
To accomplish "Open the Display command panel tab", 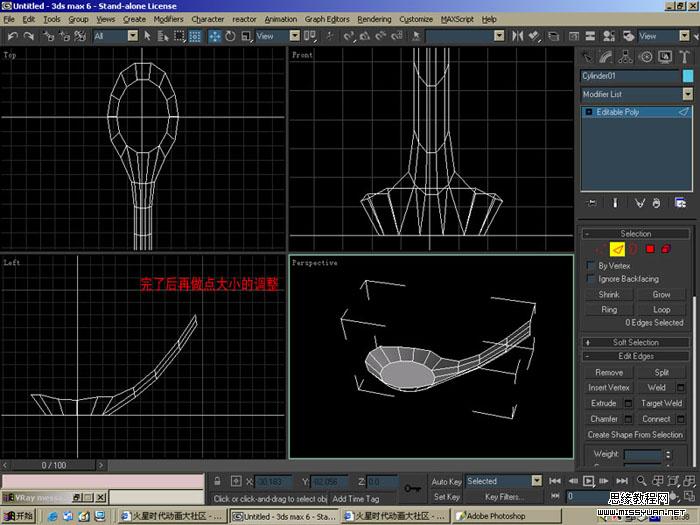I will pos(665,57).
